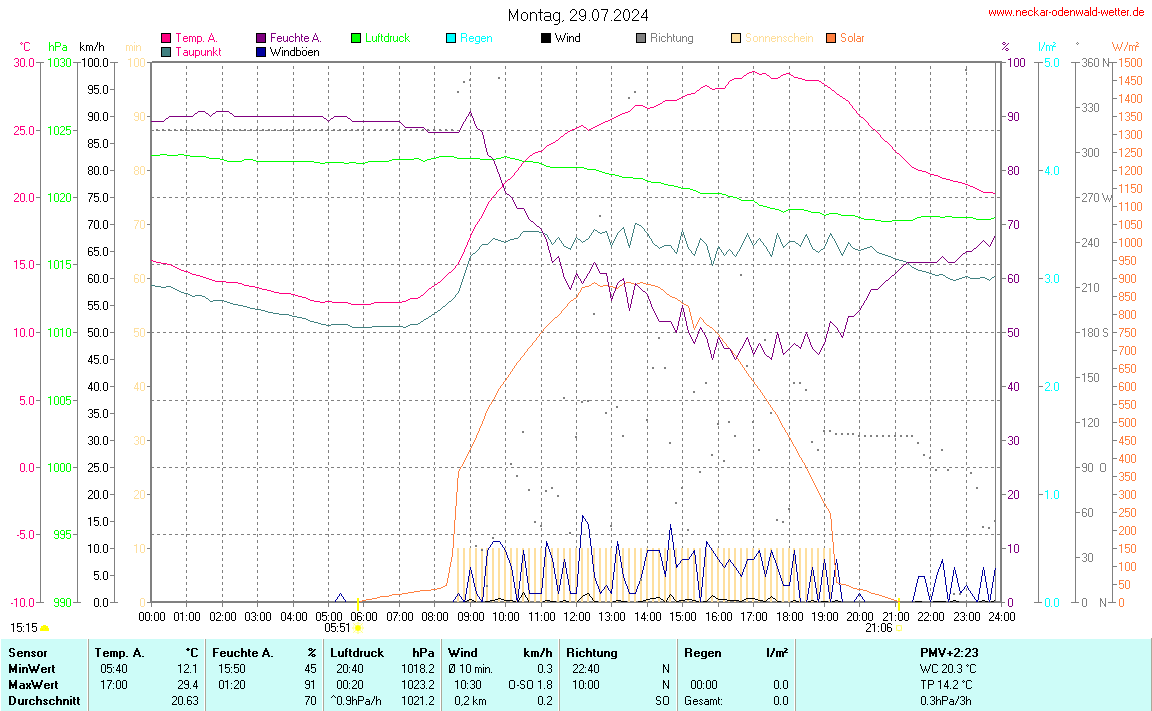
Task: Click the pink Temp. A. legend square
Action: pyautogui.click(x=166, y=38)
